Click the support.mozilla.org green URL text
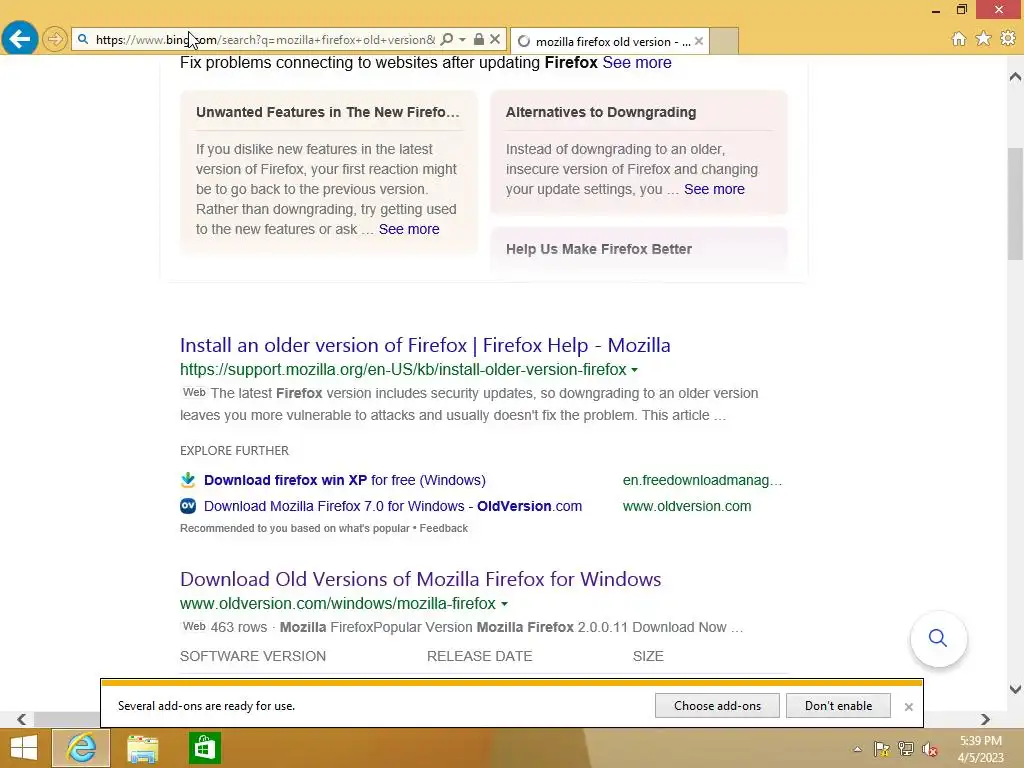 (x=403, y=370)
